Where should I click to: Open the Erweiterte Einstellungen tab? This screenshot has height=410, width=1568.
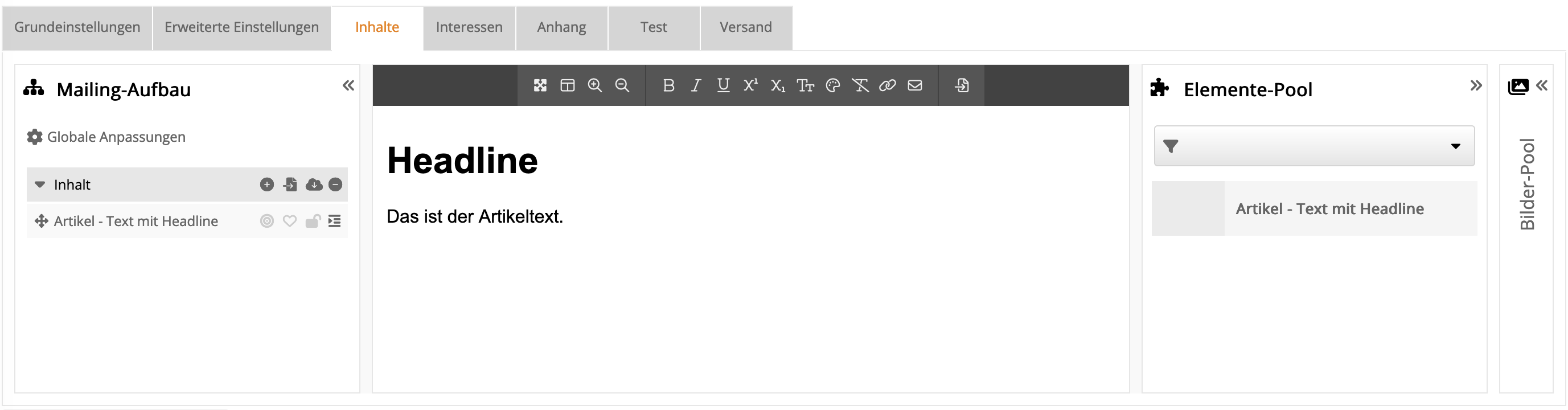point(241,27)
